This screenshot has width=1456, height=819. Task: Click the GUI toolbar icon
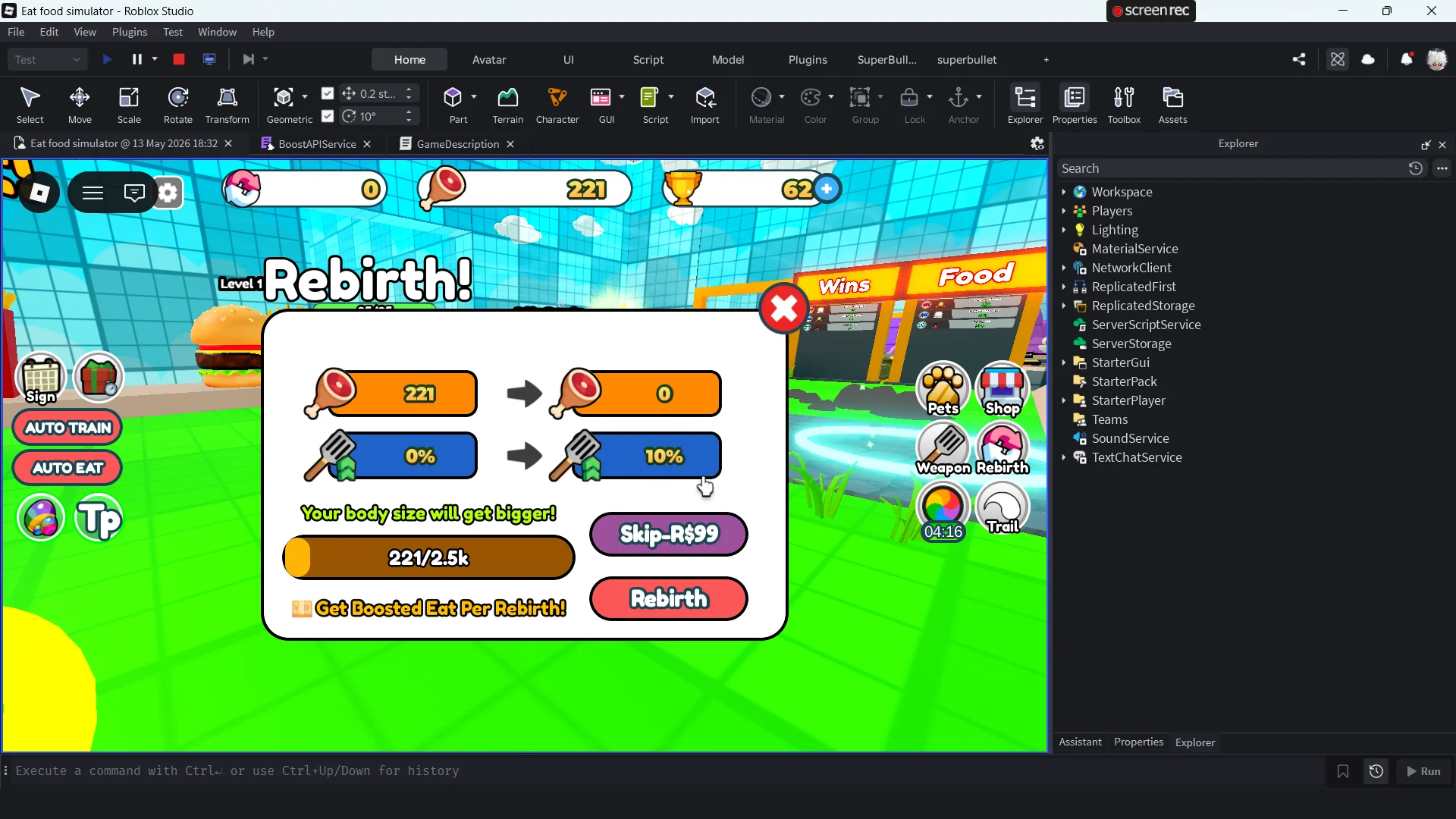(x=601, y=98)
